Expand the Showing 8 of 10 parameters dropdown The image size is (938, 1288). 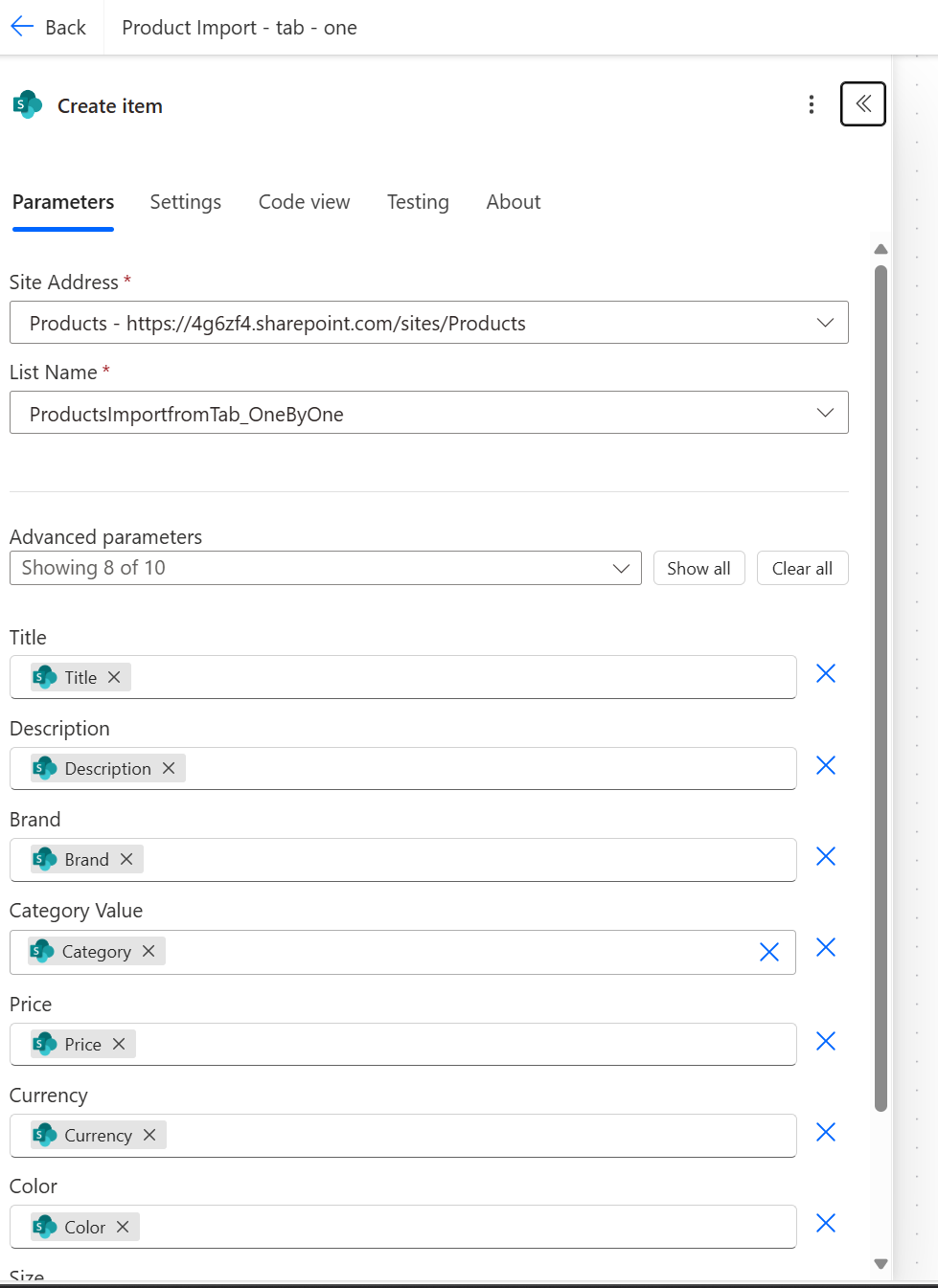point(621,568)
